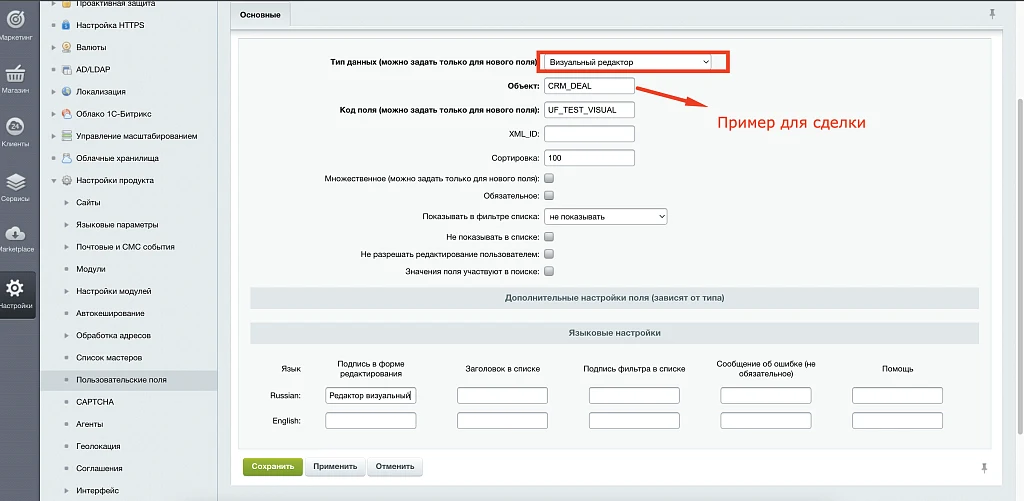Expand the Настройка HTTPS tree node
This screenshot has height=501, width=1024.
[x=54, y=25]
